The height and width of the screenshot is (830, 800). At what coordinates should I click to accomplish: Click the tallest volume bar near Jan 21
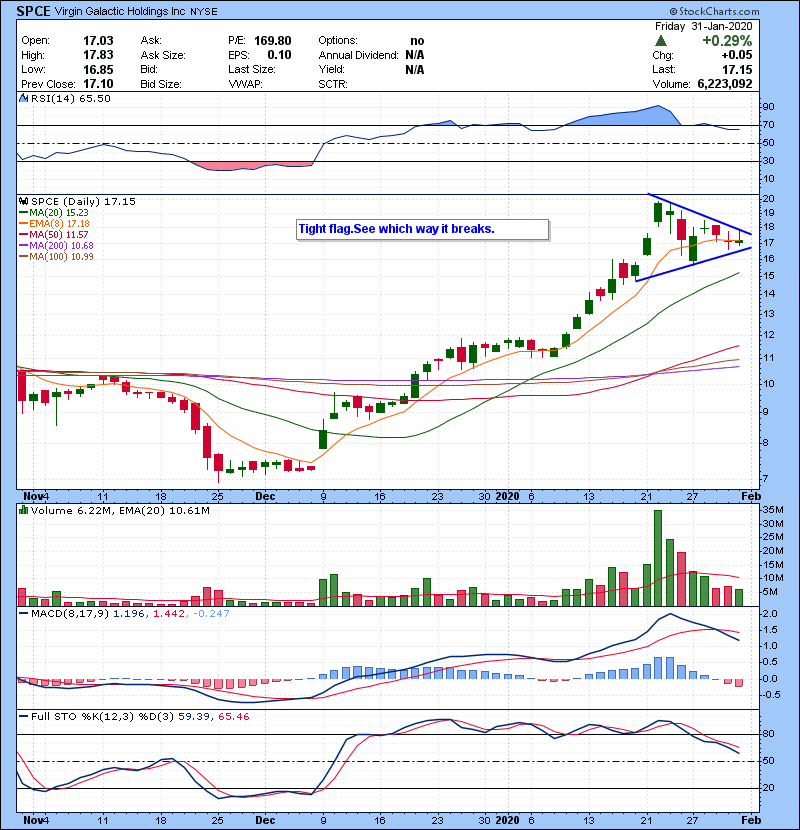[x=658, y=558]
